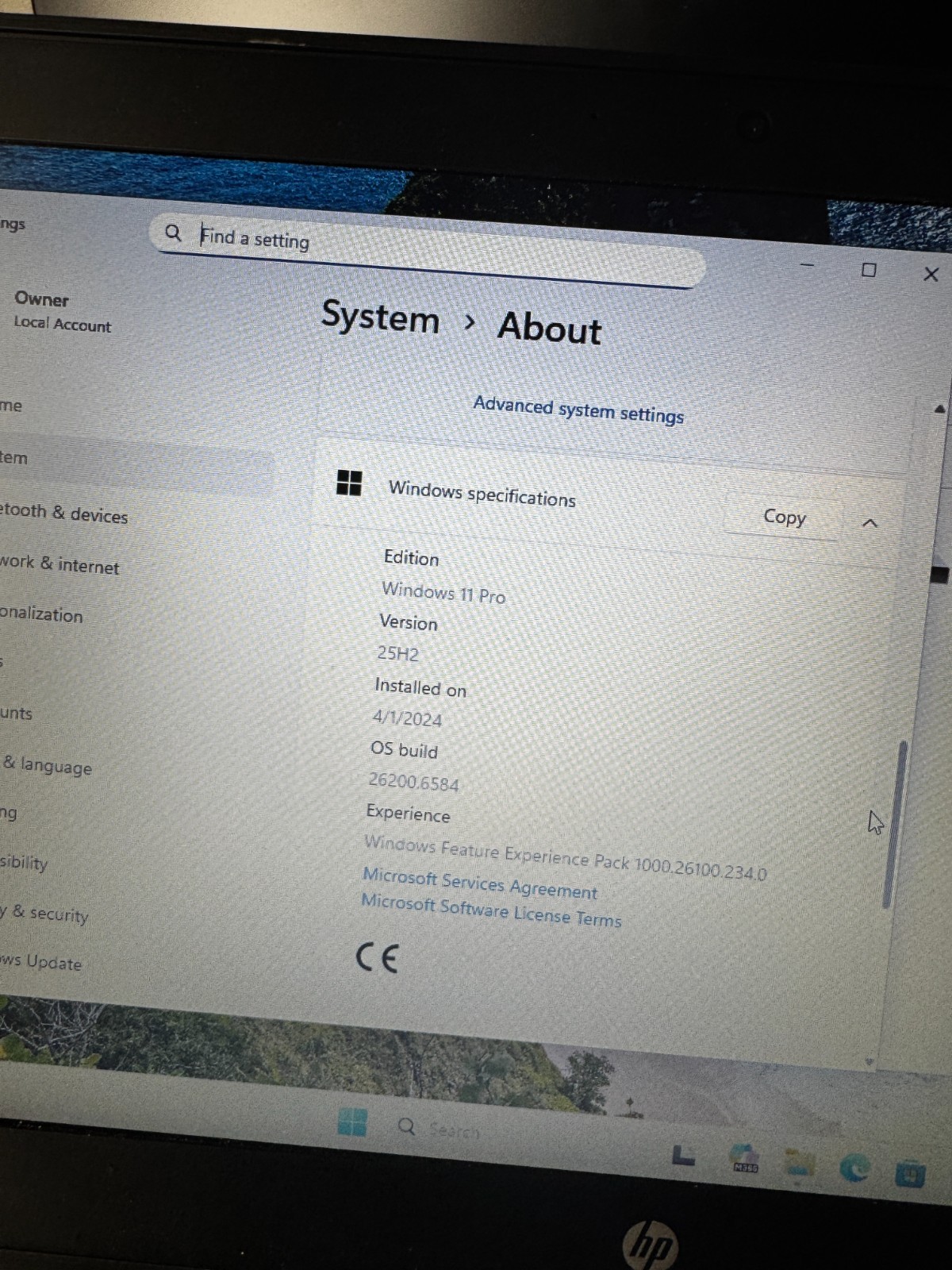The width and height of the screenshot is (952, 1270).
Task: Focus the Find a setting search field
Action: 428,249
